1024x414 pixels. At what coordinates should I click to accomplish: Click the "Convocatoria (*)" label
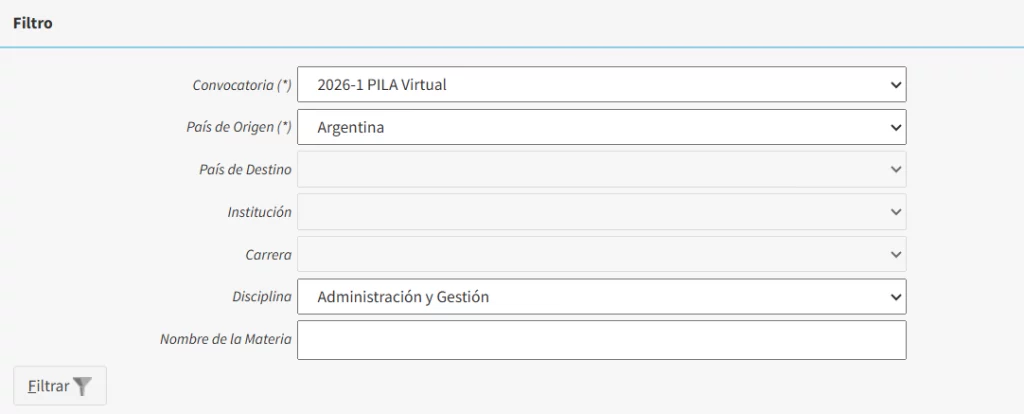[242, 85]
